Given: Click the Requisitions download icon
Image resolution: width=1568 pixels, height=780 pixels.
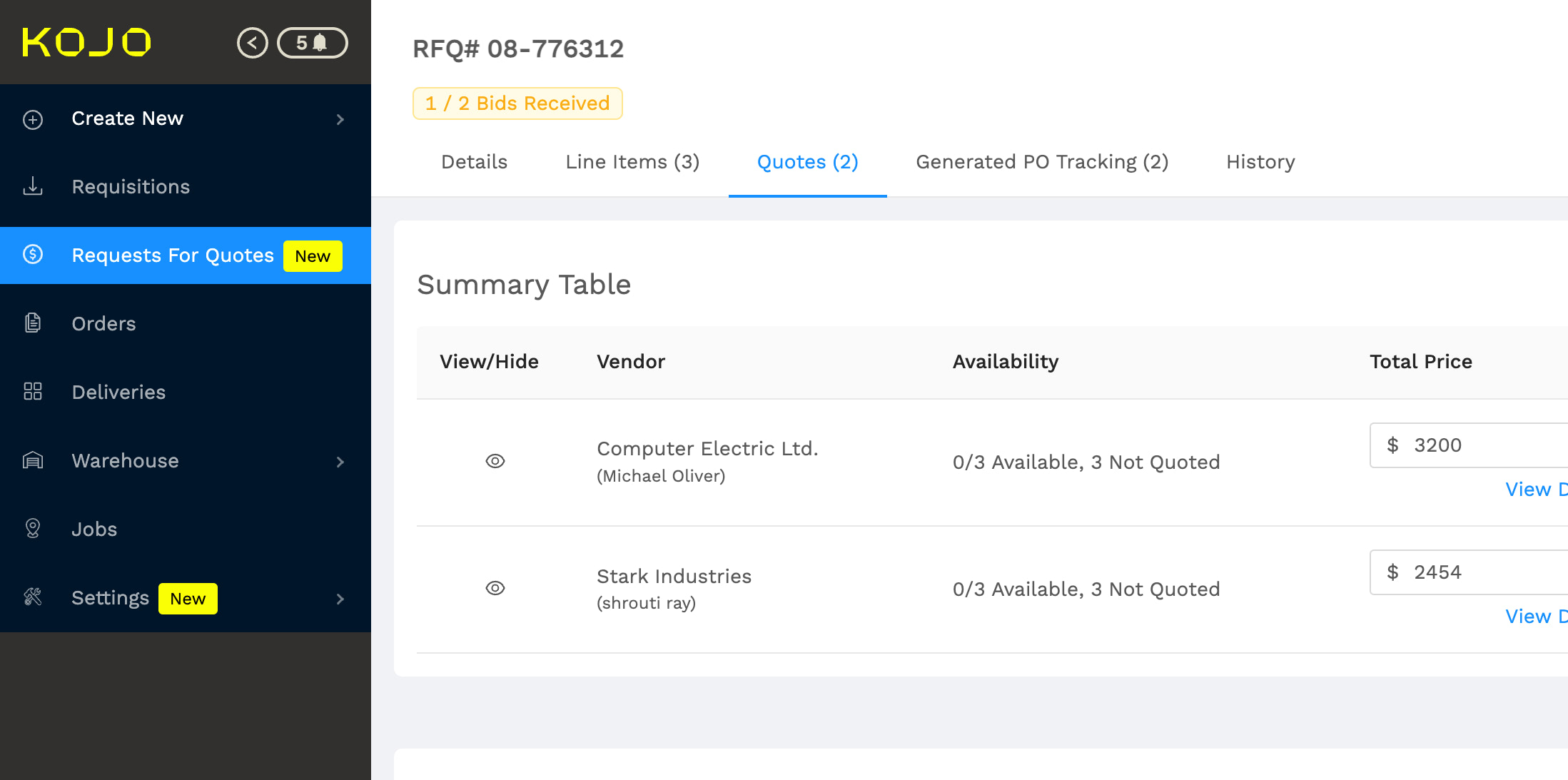Looking at the screenshot, I should click(33, 187).
